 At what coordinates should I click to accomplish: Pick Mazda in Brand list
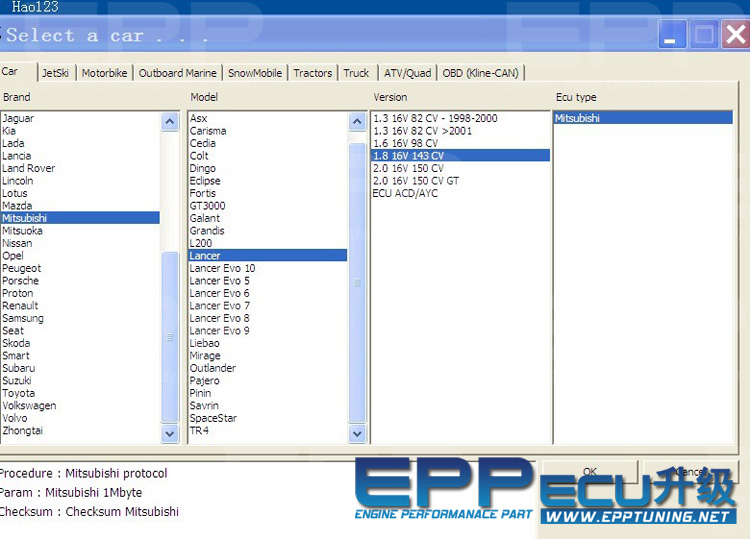pos(80,205)
